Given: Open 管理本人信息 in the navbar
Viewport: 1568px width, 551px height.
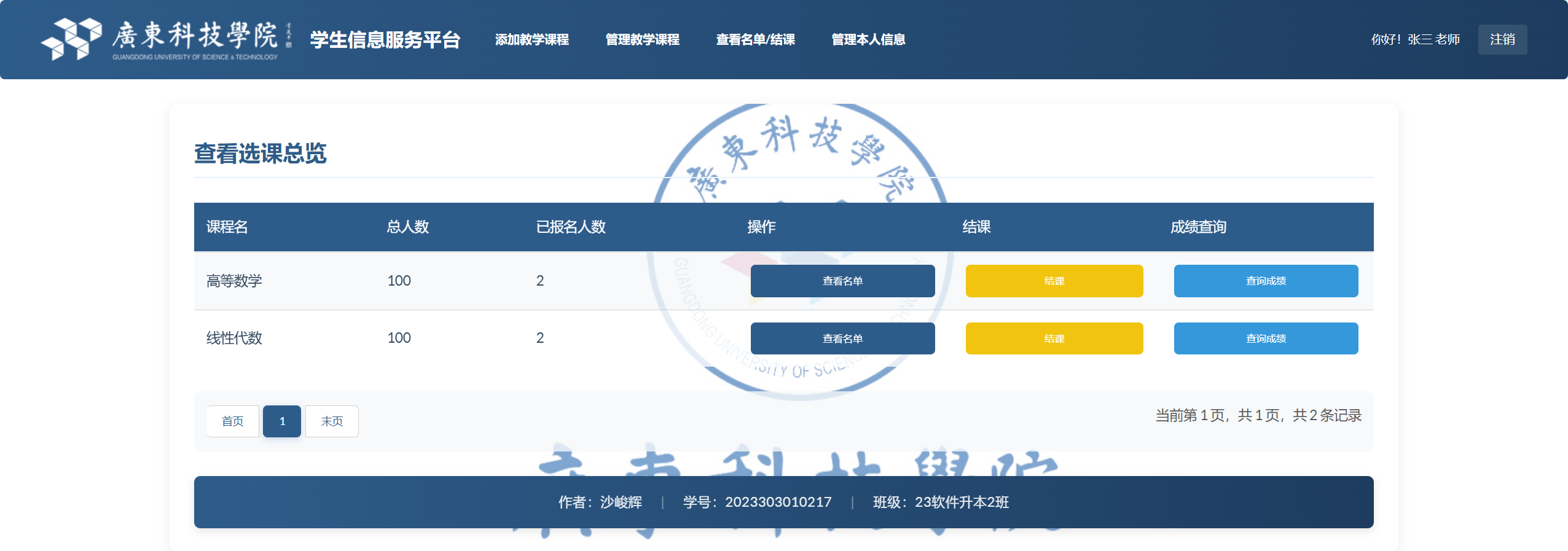Looking at the screenshot, I should pyautogui.click(x=868, y=40).
